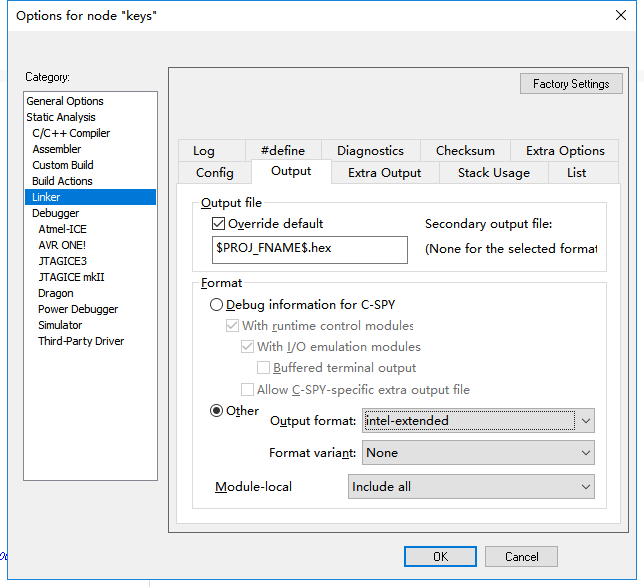Toggle Buffered terminal output checkbox

coord(263,368)
